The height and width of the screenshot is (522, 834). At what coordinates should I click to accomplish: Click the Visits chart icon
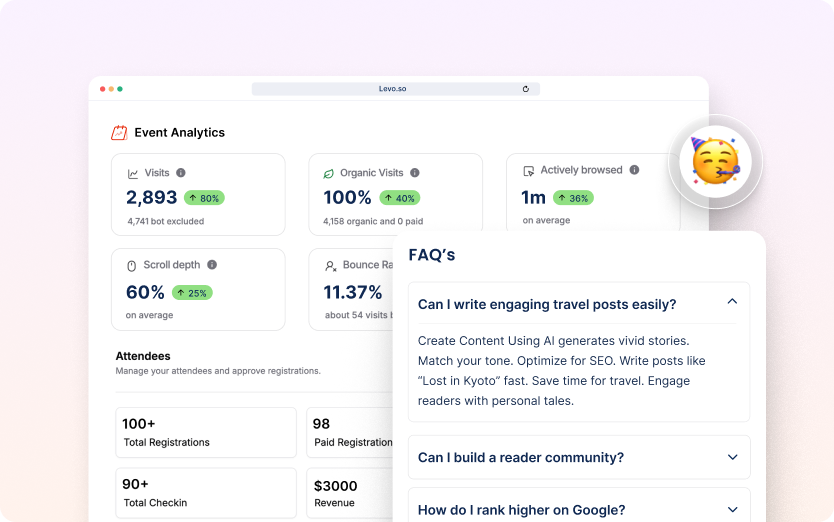click(133, 173)
